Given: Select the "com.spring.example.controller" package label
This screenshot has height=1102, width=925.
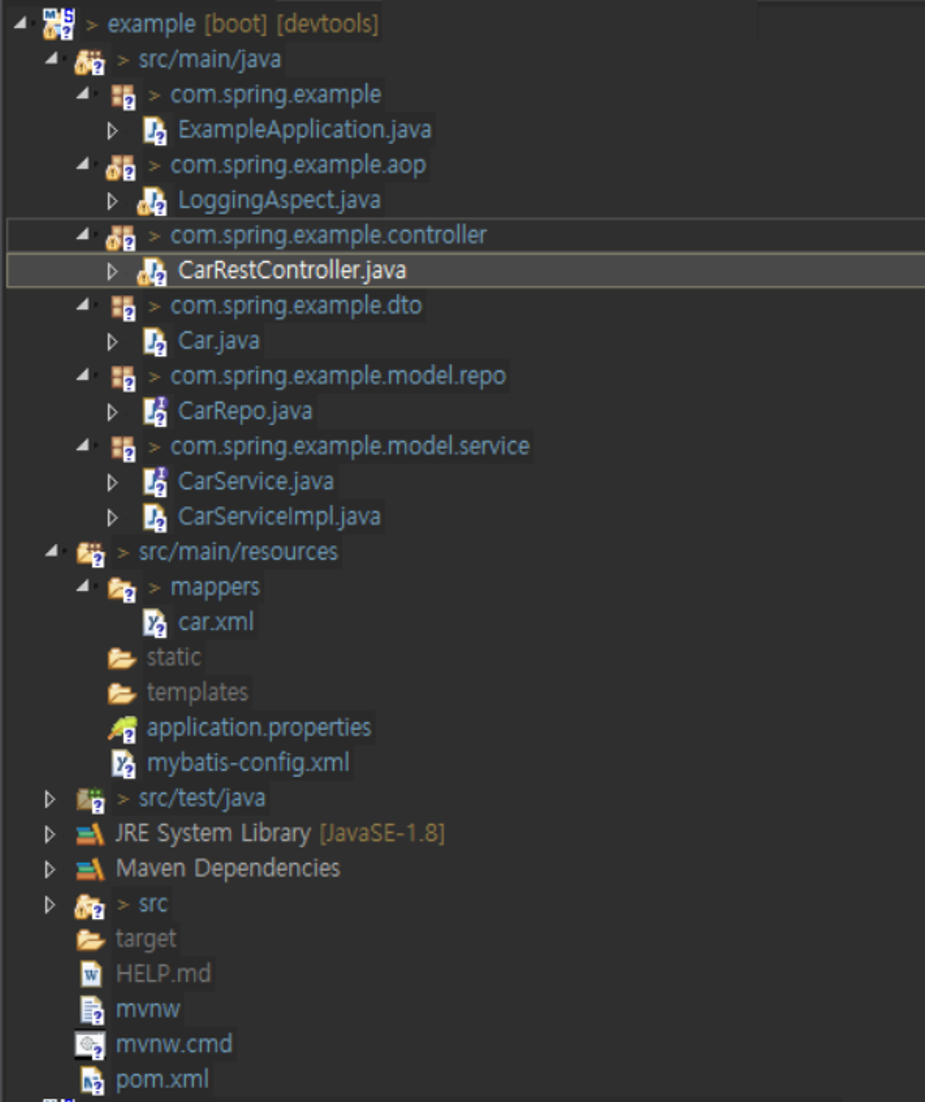Looking at the screenshot, I should (x=328, y=235).
